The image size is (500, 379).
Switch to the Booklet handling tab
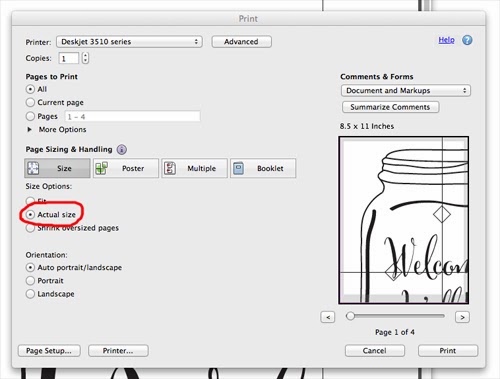pos(263,168)
